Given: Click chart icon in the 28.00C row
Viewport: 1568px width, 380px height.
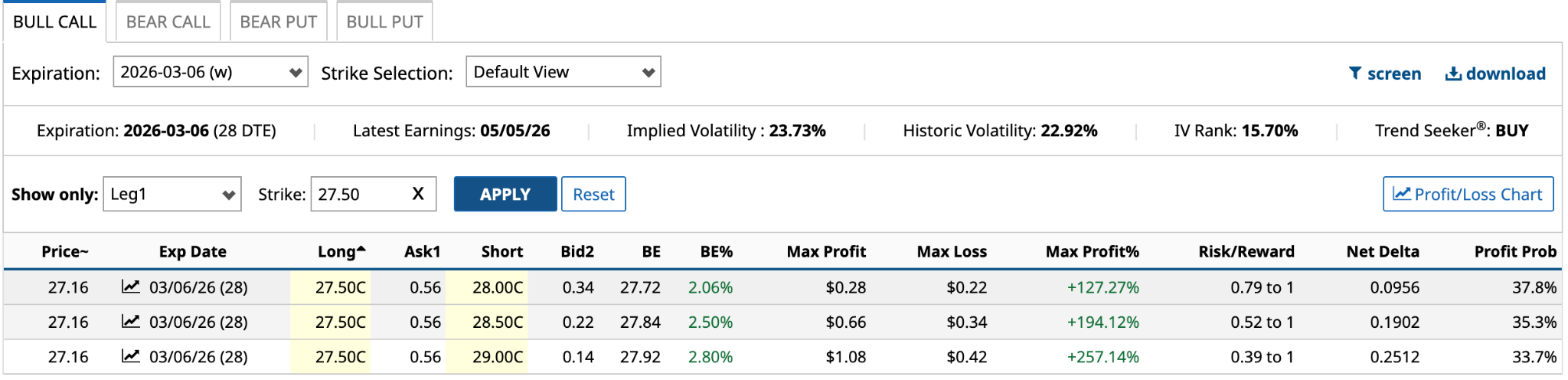Looking at the screenshot, I should click(x=131, y=287).
